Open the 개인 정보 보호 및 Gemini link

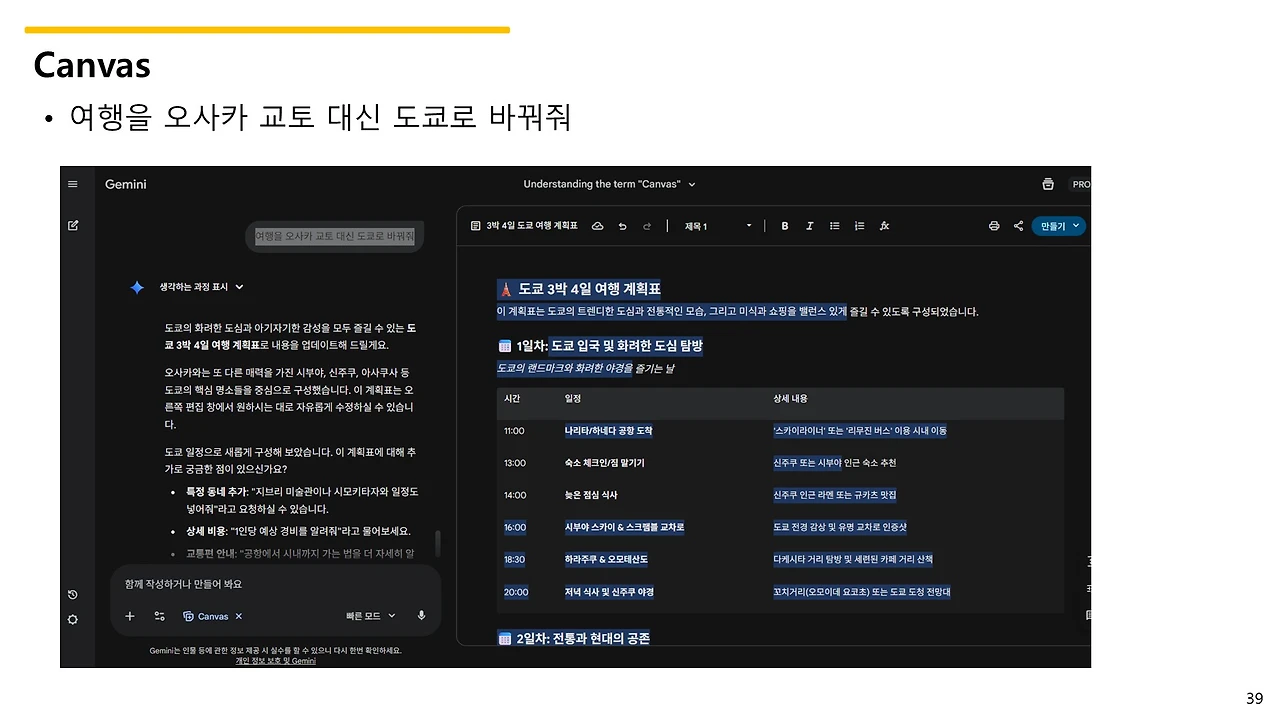tap(275, 661)
